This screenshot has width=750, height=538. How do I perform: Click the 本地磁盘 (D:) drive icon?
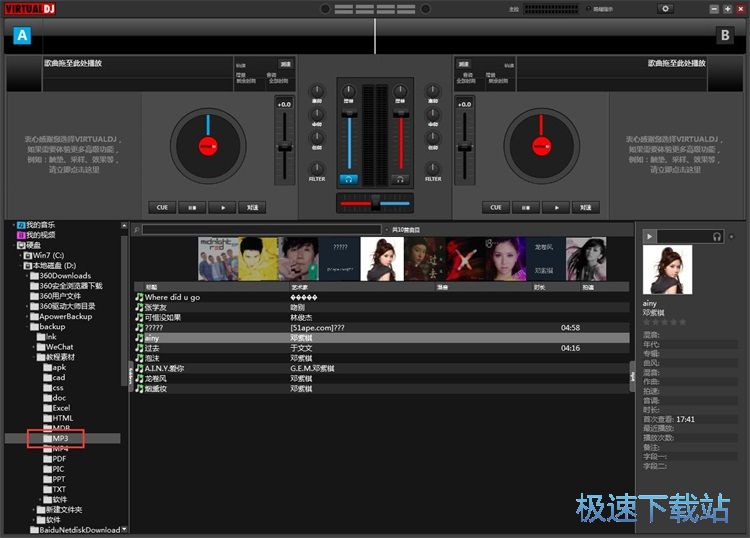[x=28, y=265]
